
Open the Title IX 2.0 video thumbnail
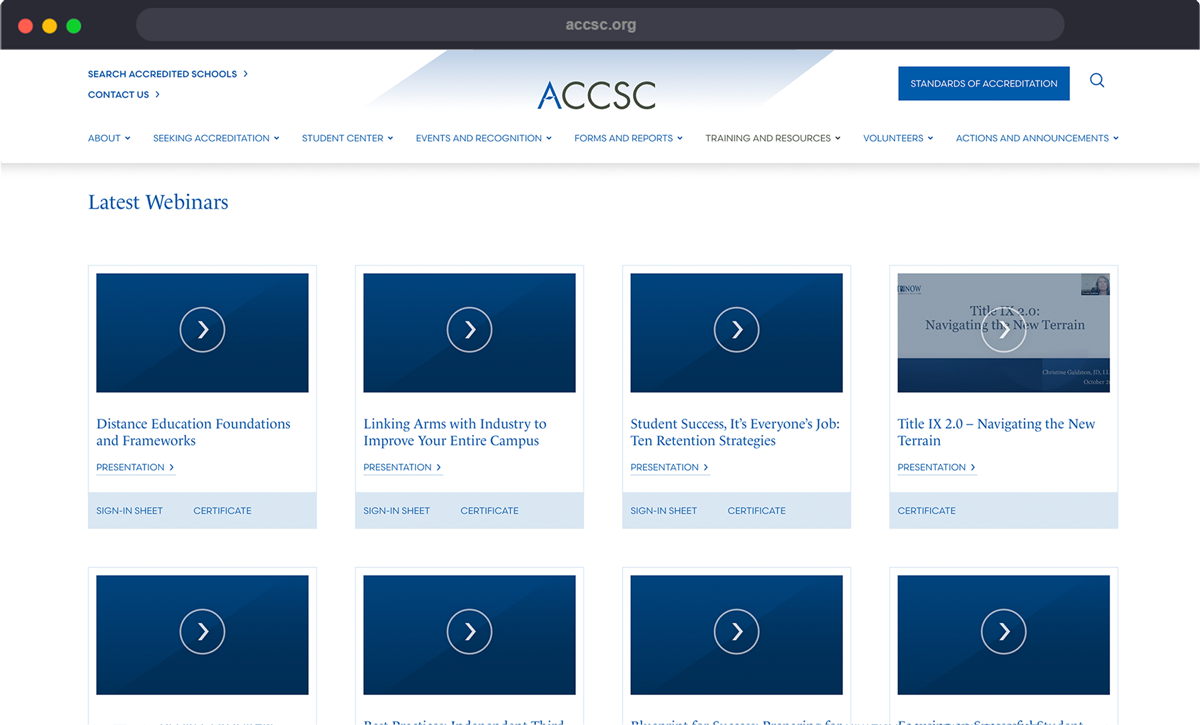[x=1003, y=330]
